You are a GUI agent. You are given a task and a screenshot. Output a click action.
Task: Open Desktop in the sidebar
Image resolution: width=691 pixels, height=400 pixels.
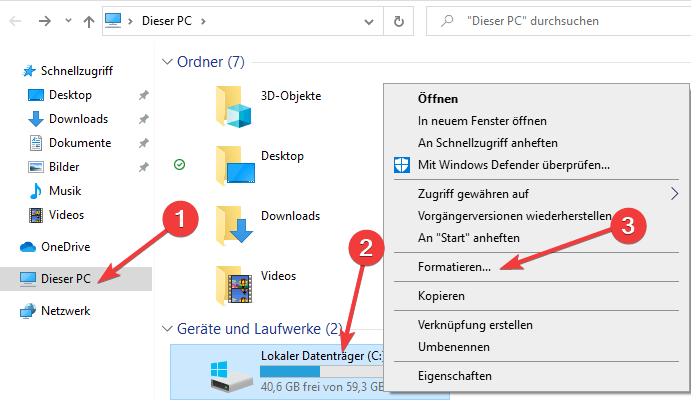(71, 95)
